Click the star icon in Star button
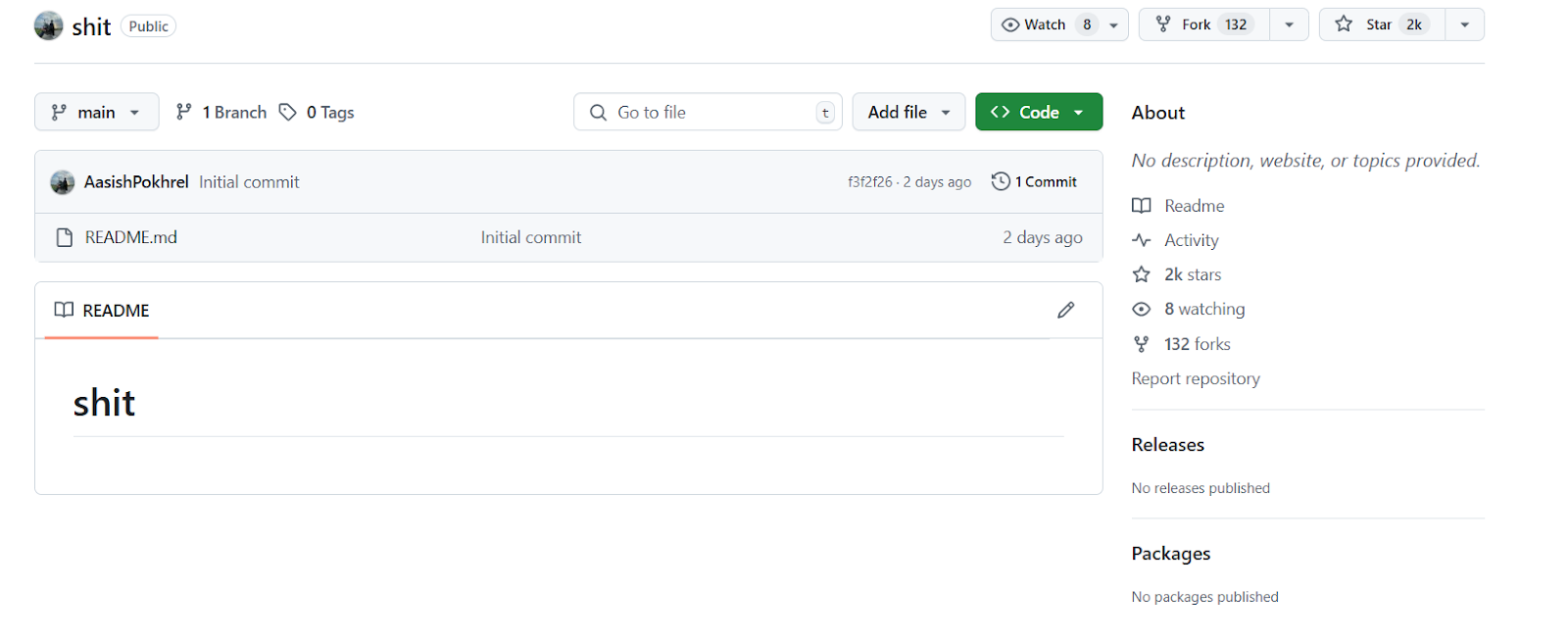The width and height of the screenshot is (1568, 640). click(x=1344, y=24)
